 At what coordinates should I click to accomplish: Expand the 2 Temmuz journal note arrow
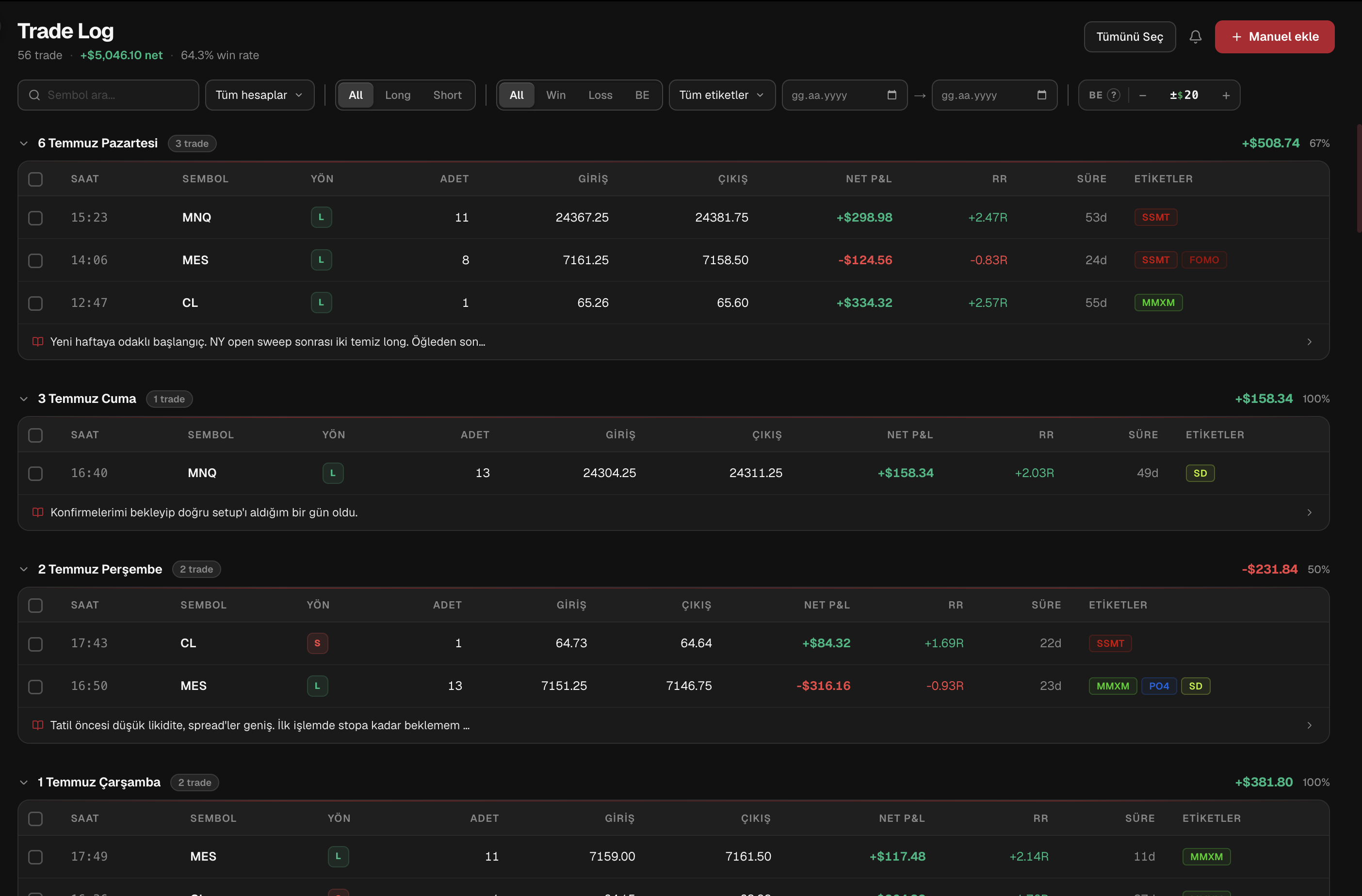pos(1309,725)
